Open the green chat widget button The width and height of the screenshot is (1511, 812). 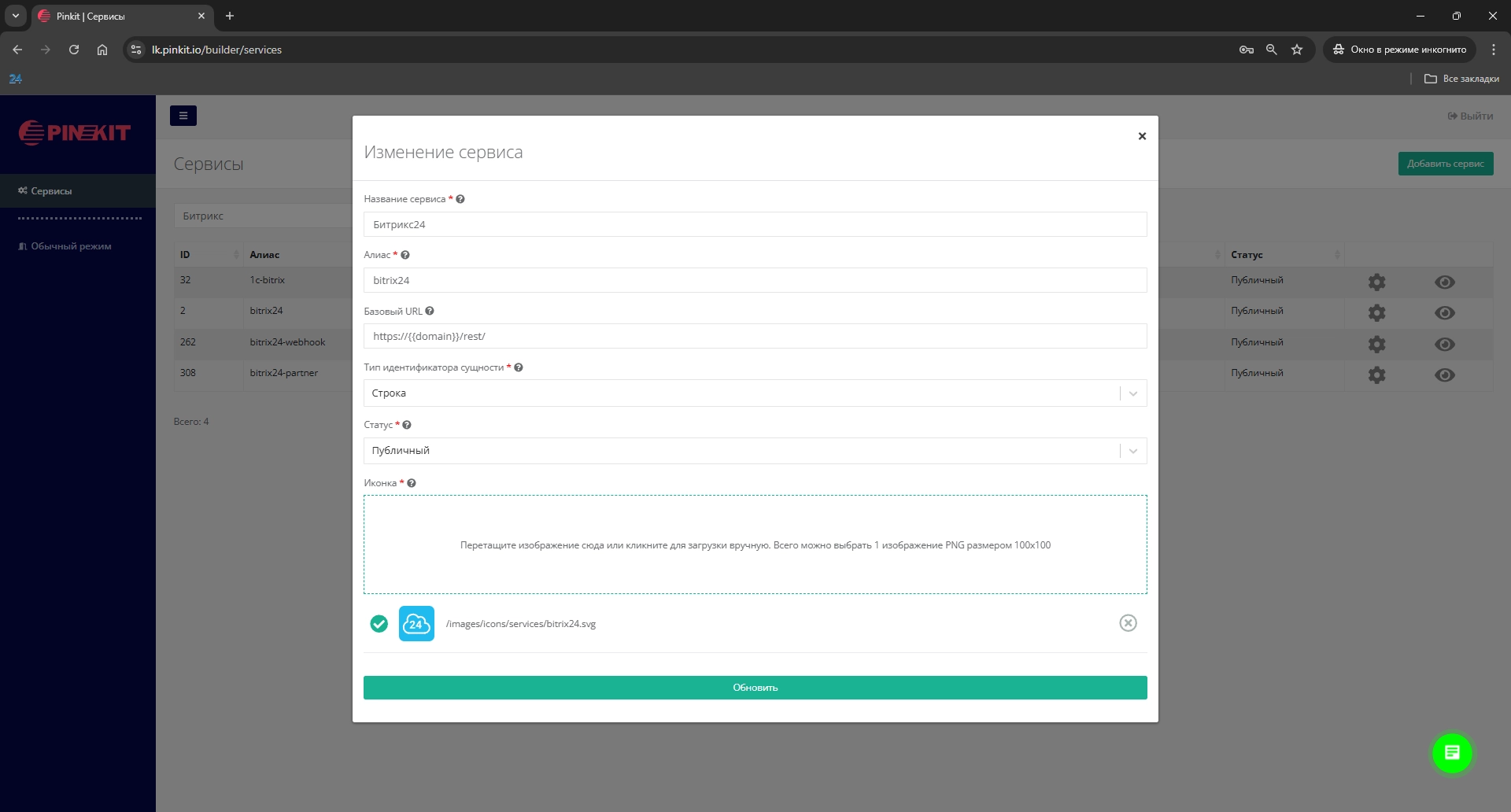pos(1452,753)
